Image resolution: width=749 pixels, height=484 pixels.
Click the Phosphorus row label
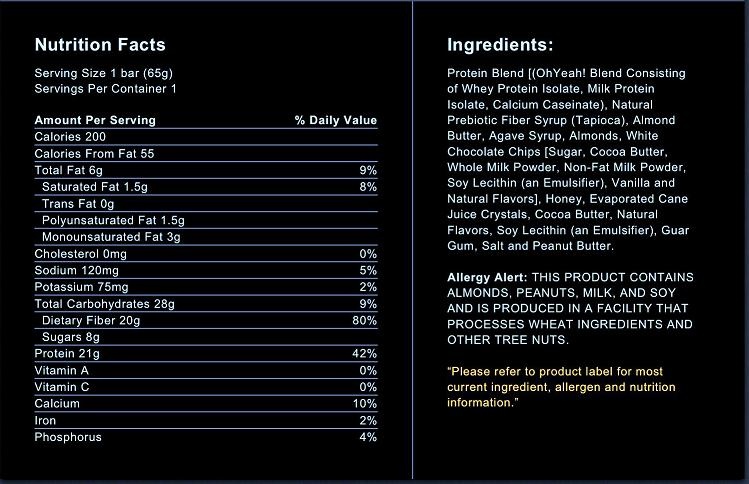coord(68,437)
